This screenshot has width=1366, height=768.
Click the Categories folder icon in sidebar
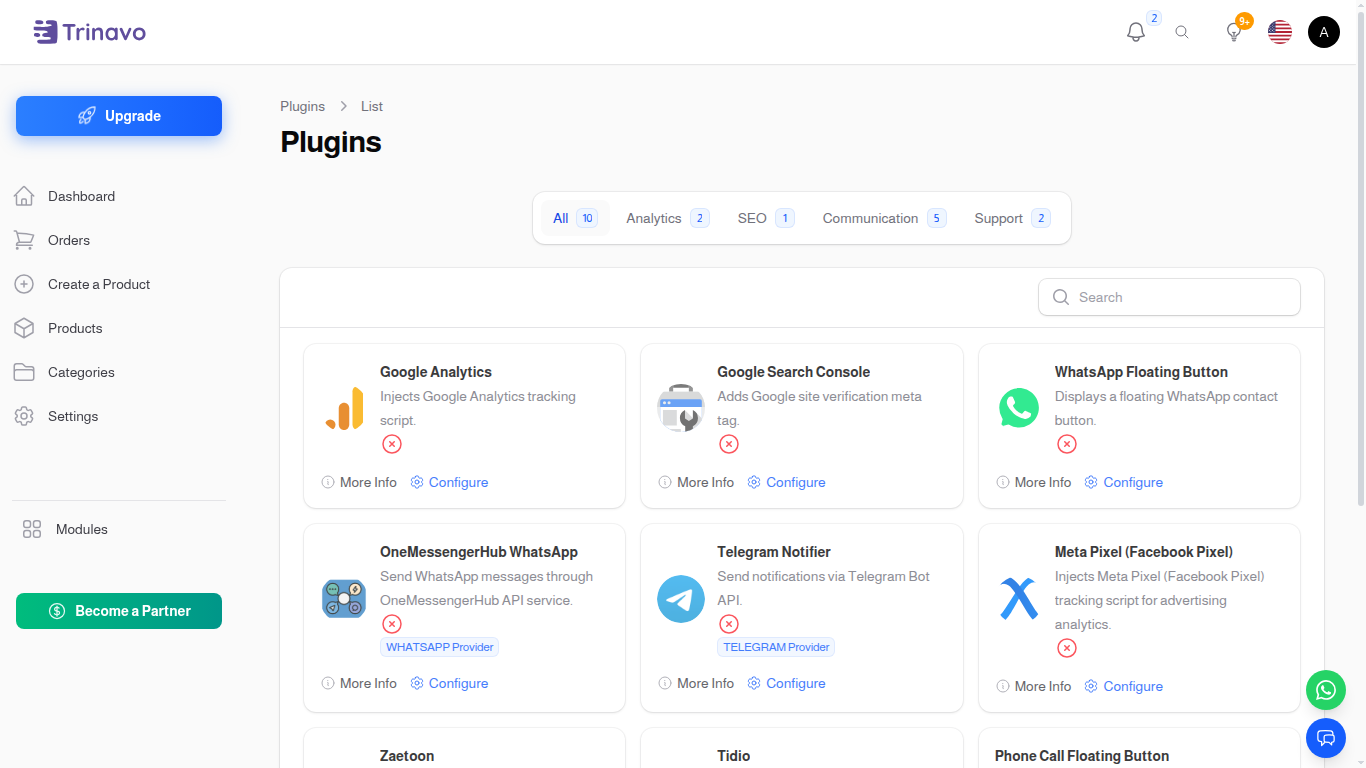pyautogui.click(x=24, y=372)
